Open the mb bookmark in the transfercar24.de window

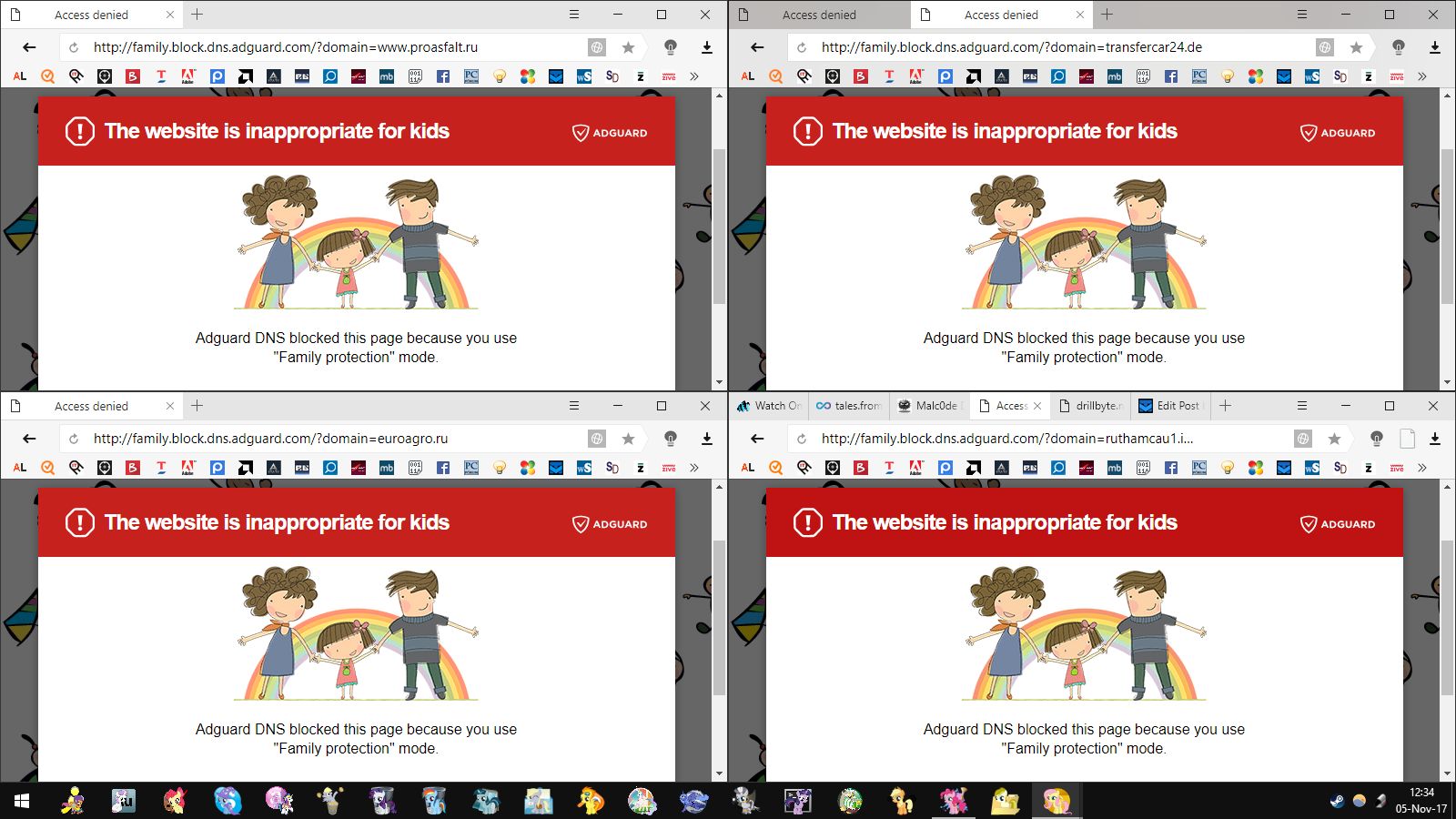click(1115, 76)
